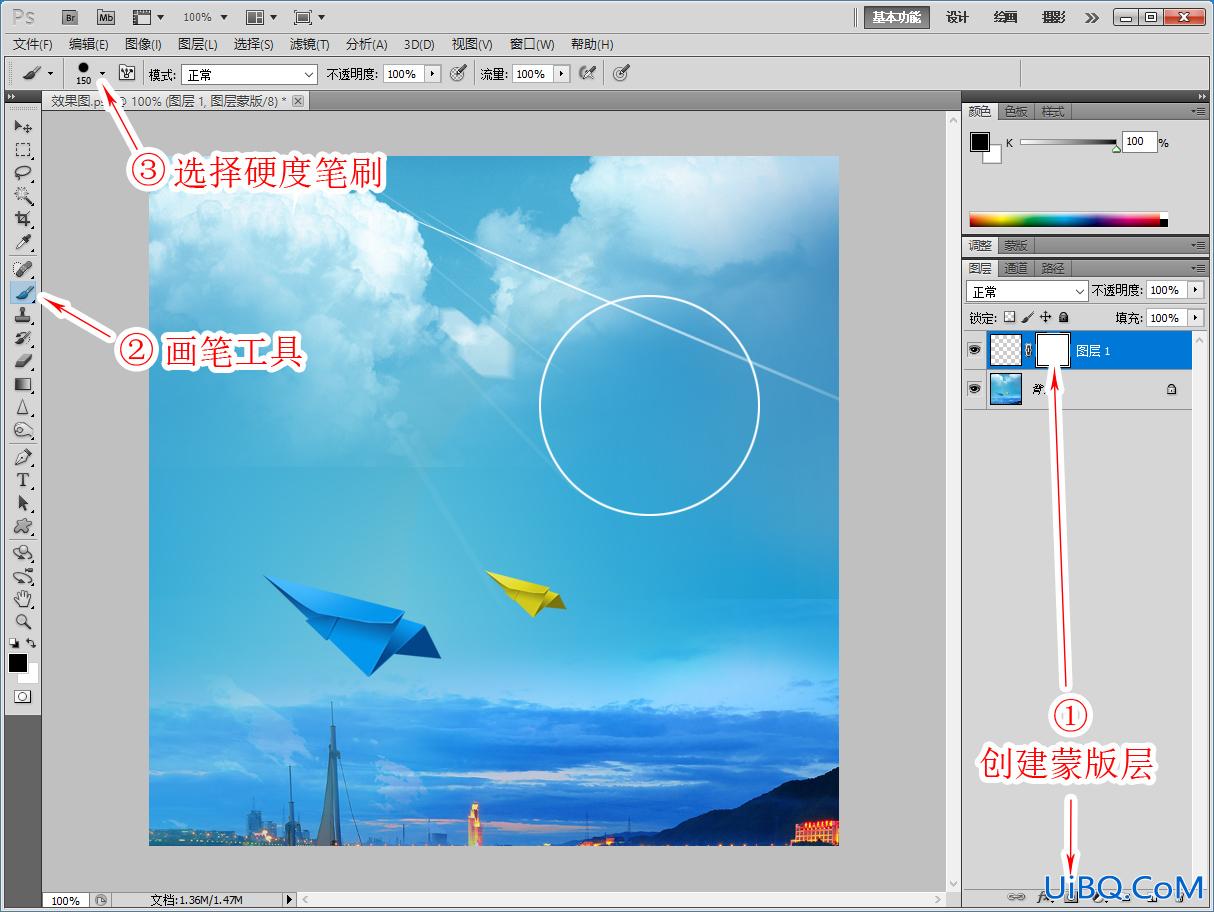The height and width of the screenshot is (912, 1214).
Task: Select the 设计 workspace
Action: coord(958,17)
